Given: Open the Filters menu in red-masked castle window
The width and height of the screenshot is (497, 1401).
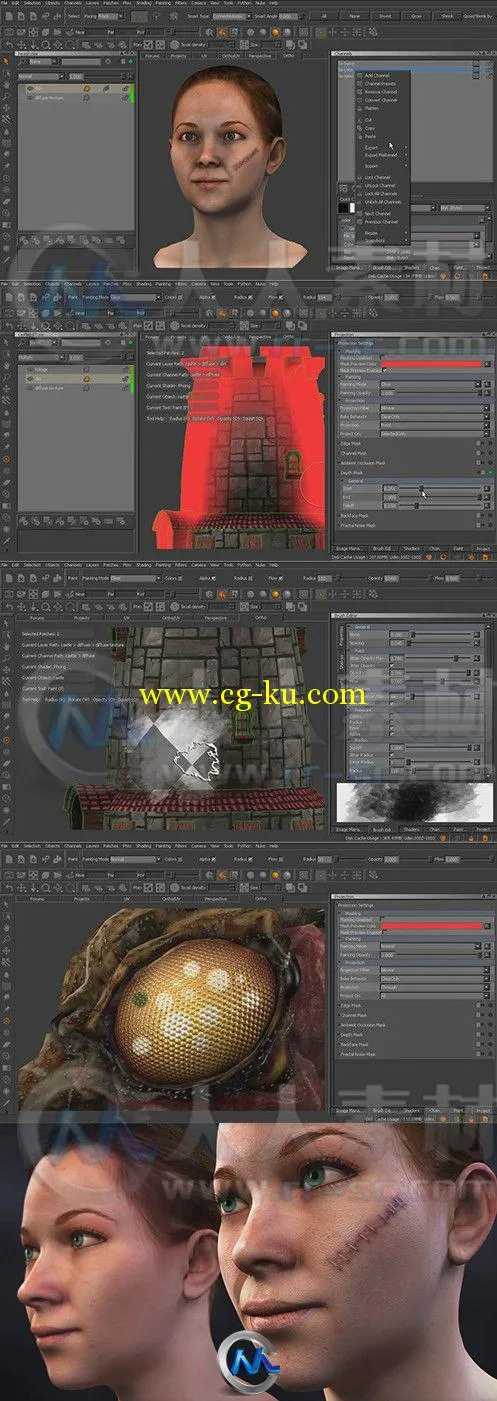Looking at the screenshot, I should coord(181,283).
